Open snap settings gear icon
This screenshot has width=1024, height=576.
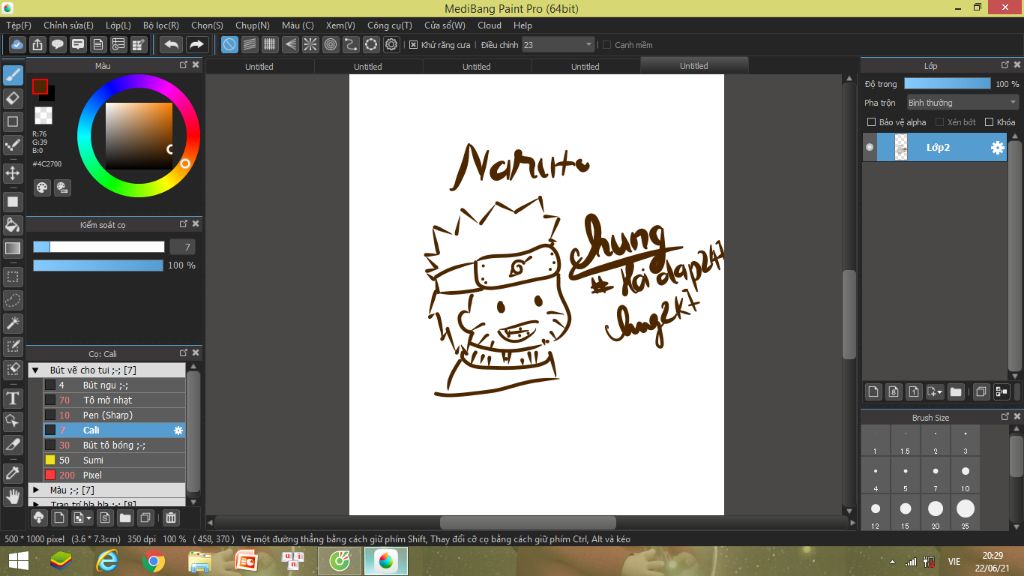click(391, 44)
